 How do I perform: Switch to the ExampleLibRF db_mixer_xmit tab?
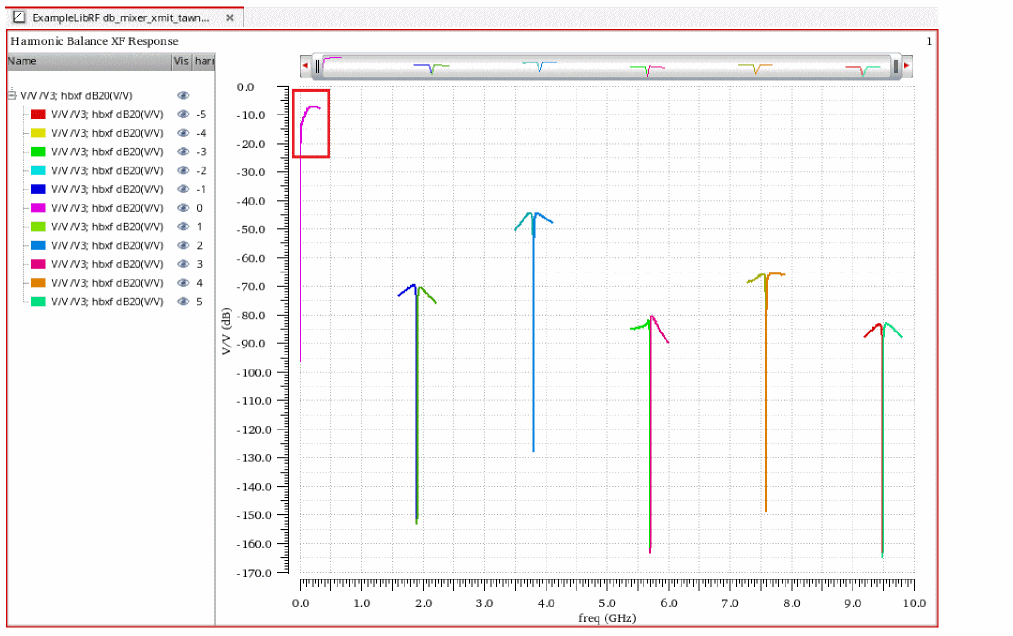pyautogui.click(x=120, y=18)
